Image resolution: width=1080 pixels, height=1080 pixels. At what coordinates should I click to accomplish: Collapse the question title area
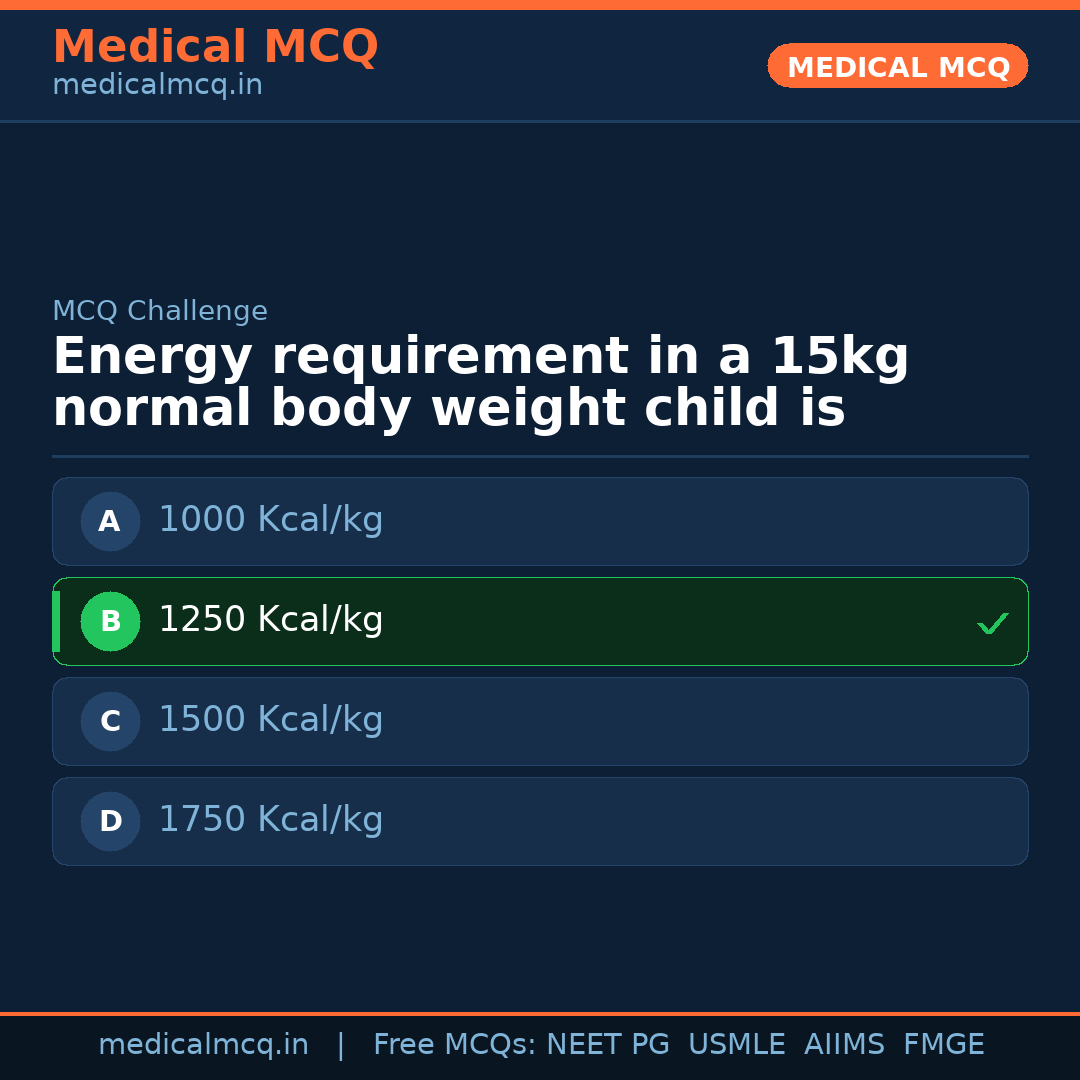point(480,380)
